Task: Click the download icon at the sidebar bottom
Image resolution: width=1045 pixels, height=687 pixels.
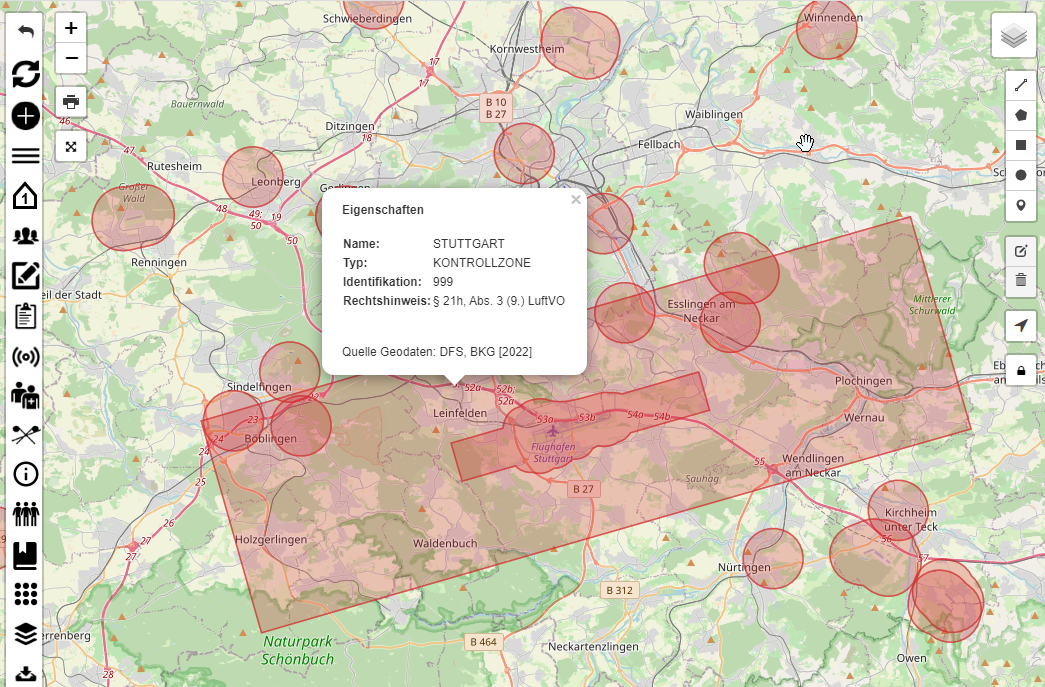Action: click(26, 673)
